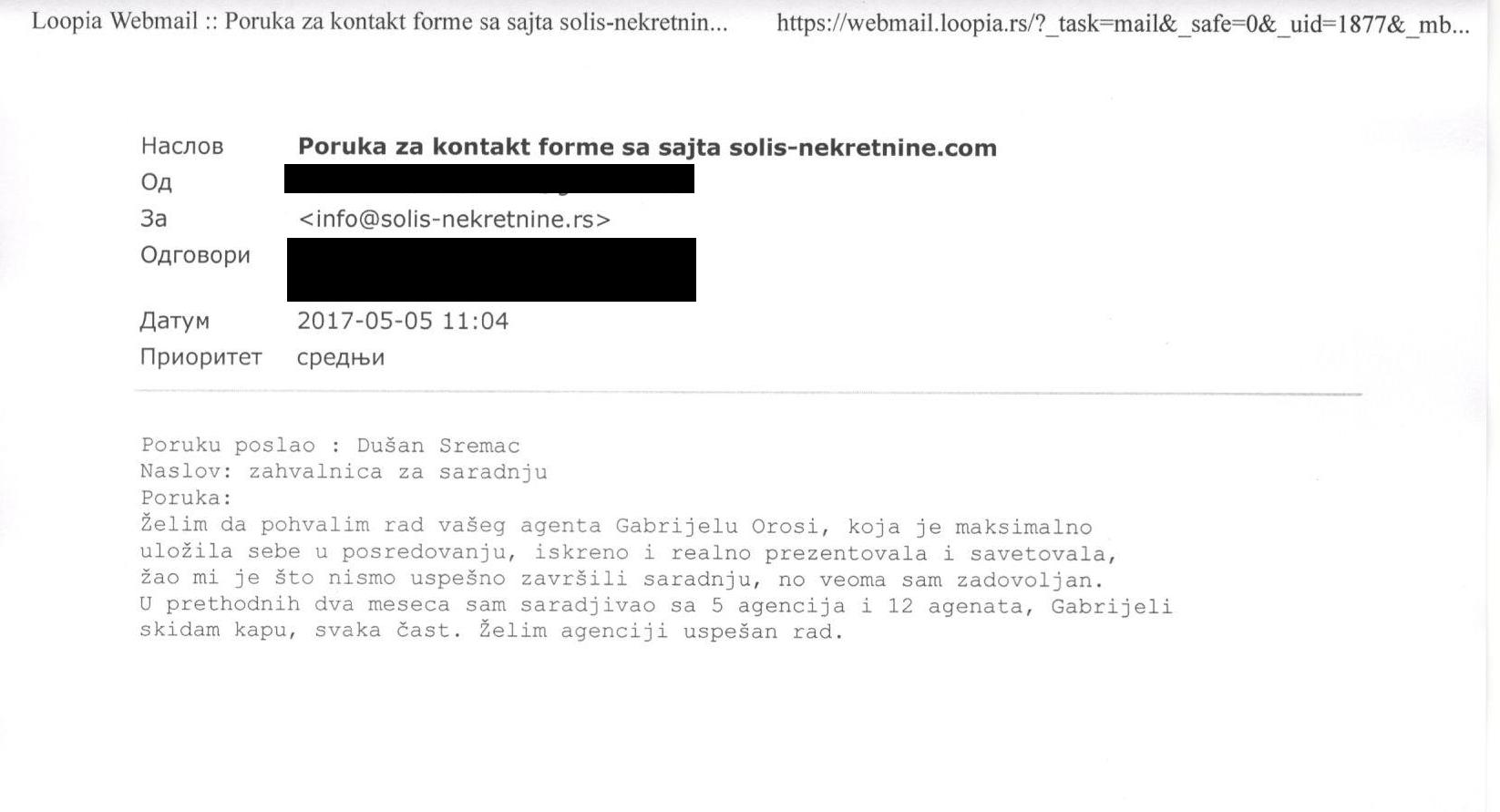Select the date value 2017-05-05 11:04

tap(403, 321)
